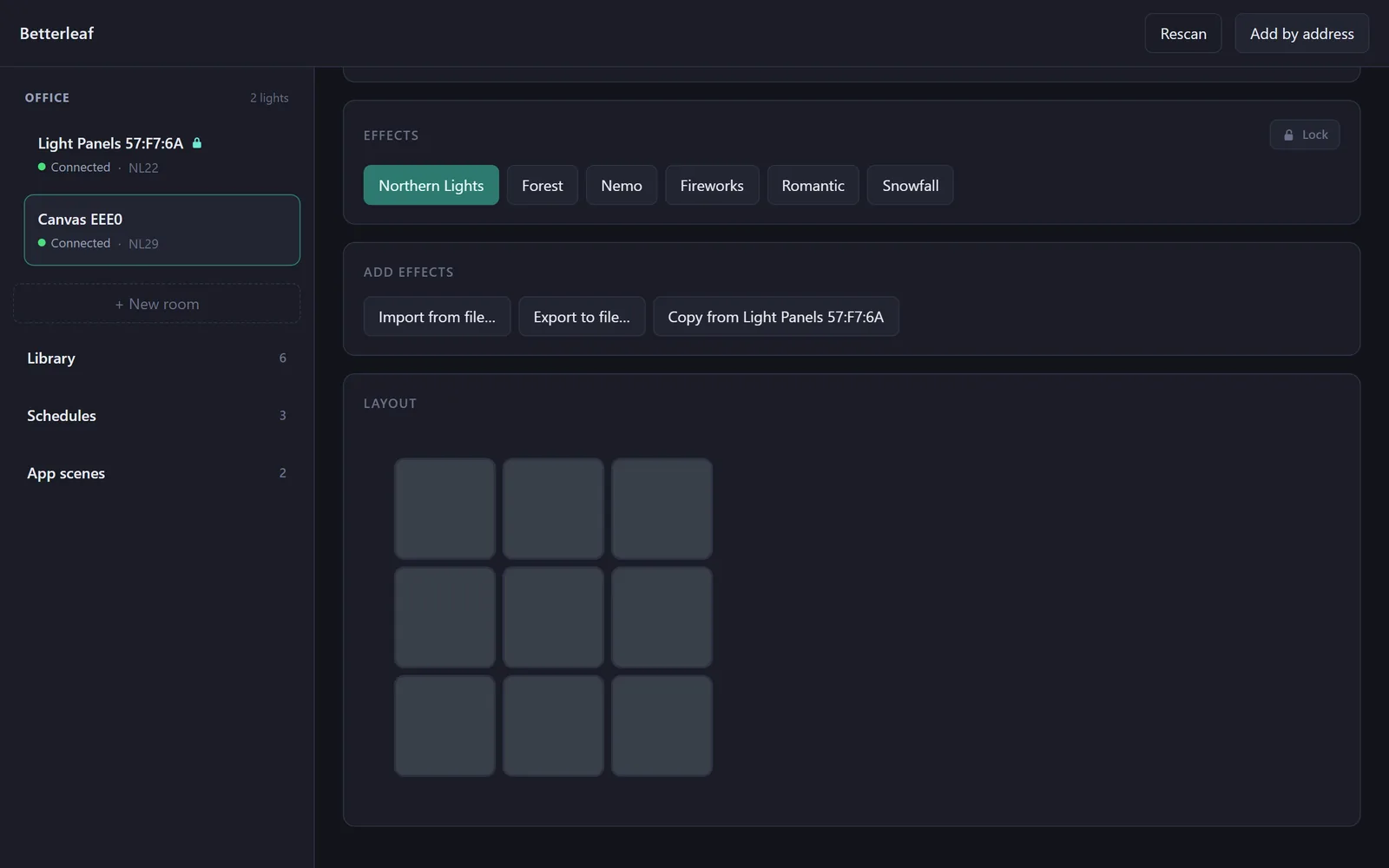Image resolution: width=1389 pixels, height=868 pixels.
Task: Click the bottom-middle layout panel tile
Action: point(553,726)
